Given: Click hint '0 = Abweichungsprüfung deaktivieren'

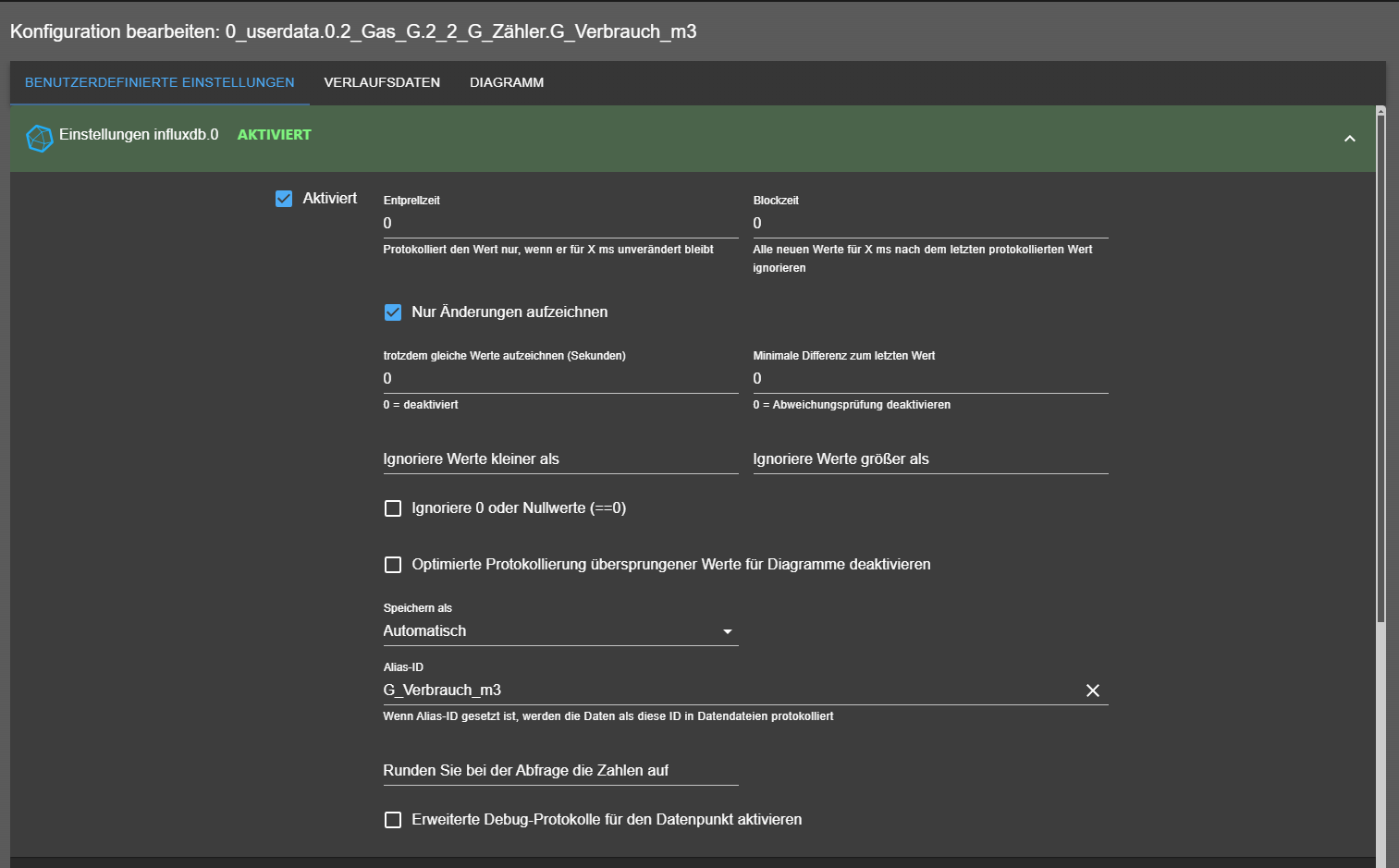Looking at the screenshot, I should 852,405.
